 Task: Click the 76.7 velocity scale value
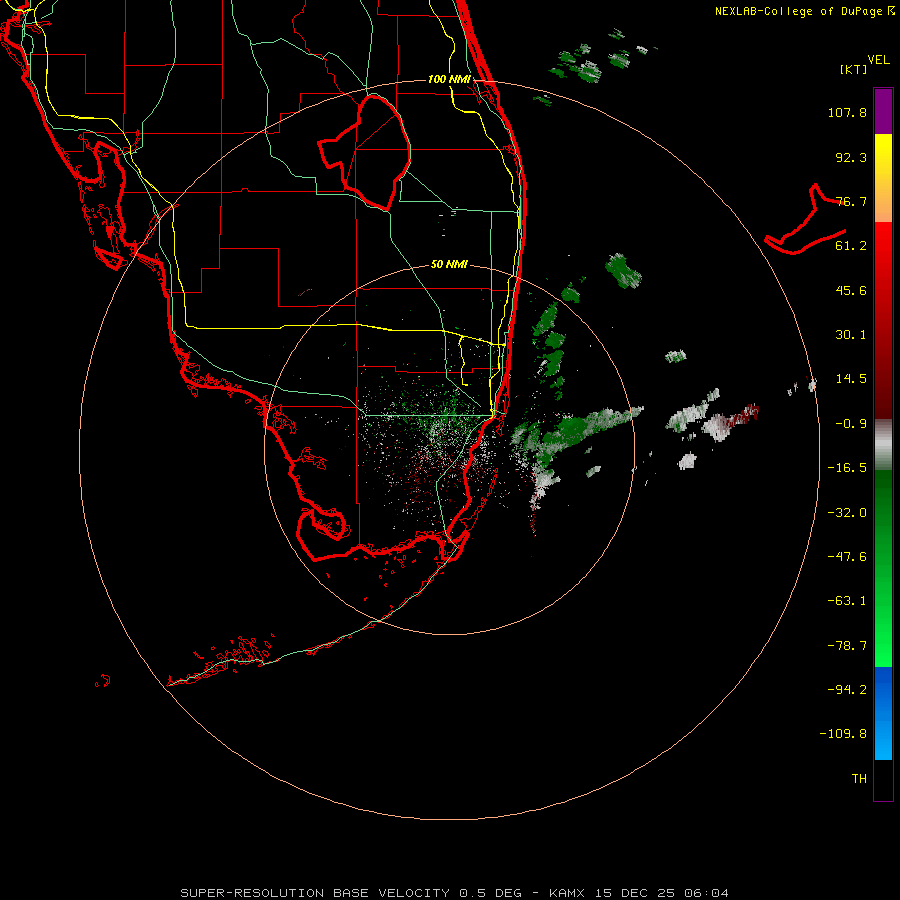(851, 201)
